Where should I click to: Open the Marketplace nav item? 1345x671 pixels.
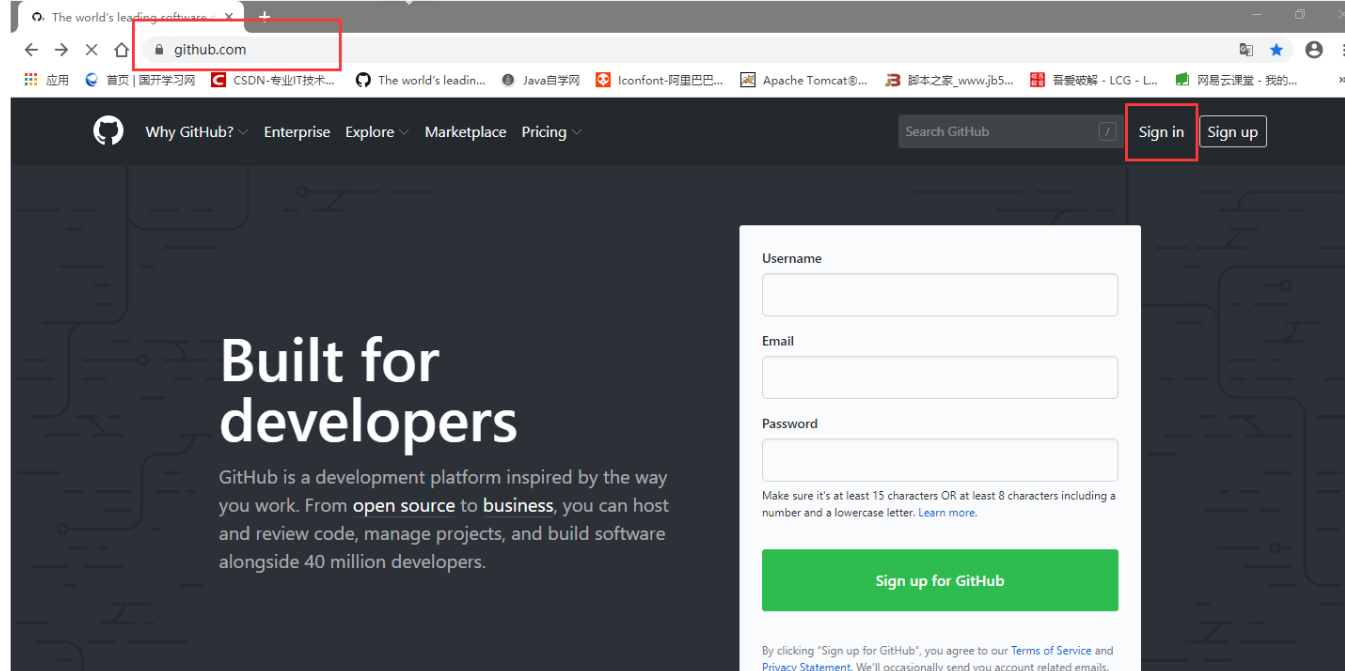(465, 132)
